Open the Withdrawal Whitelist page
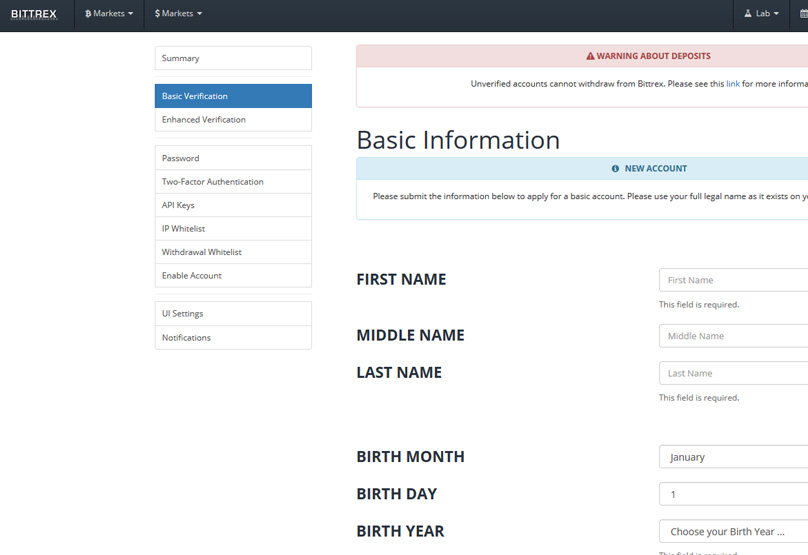 233,252
